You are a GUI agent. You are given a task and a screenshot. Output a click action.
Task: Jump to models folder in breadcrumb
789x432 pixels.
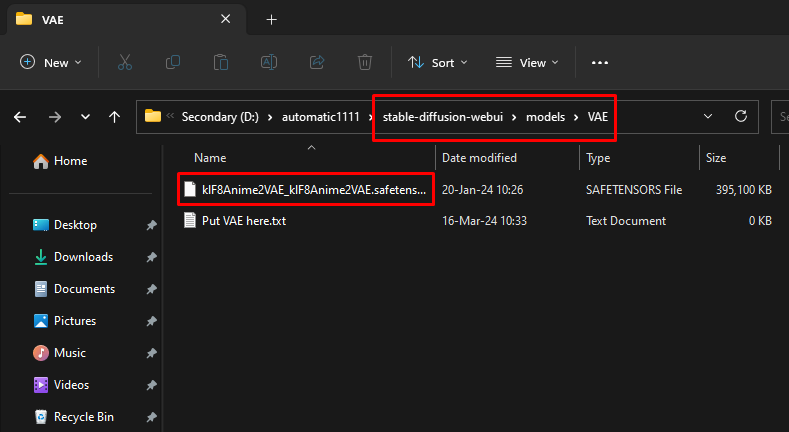(545, 117)
